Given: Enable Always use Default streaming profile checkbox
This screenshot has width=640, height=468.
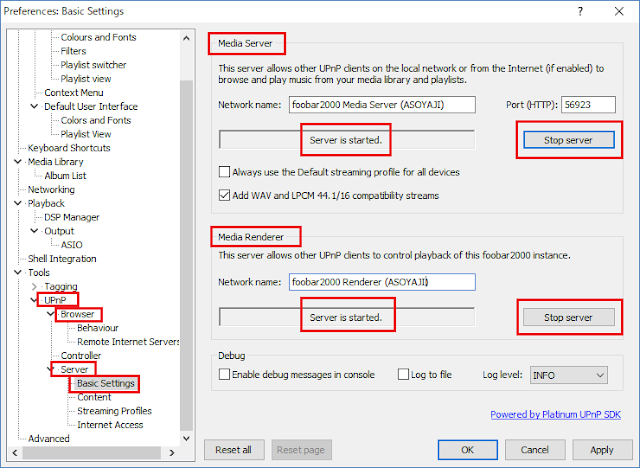Looking at the screenshot, I should tap(224, 172).
